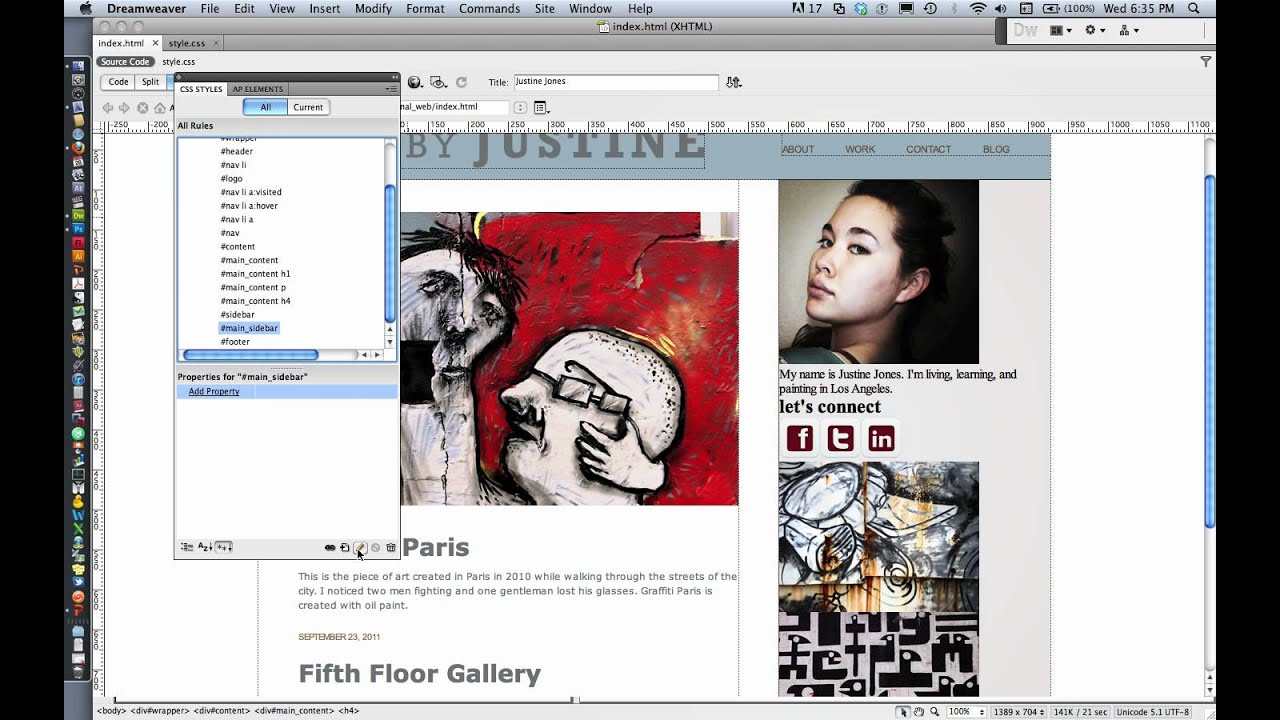1280x720 pixels.
Task: Click the stop loading icon
Action: click(x=143, y=107)
